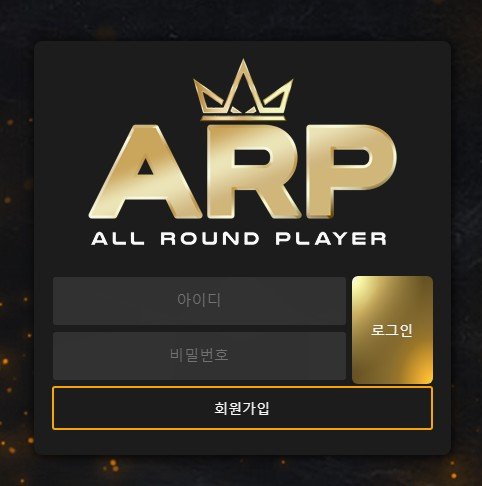482x486 pixels.
Task: Click the word PLAYER in the tagline
Action: 331,239
